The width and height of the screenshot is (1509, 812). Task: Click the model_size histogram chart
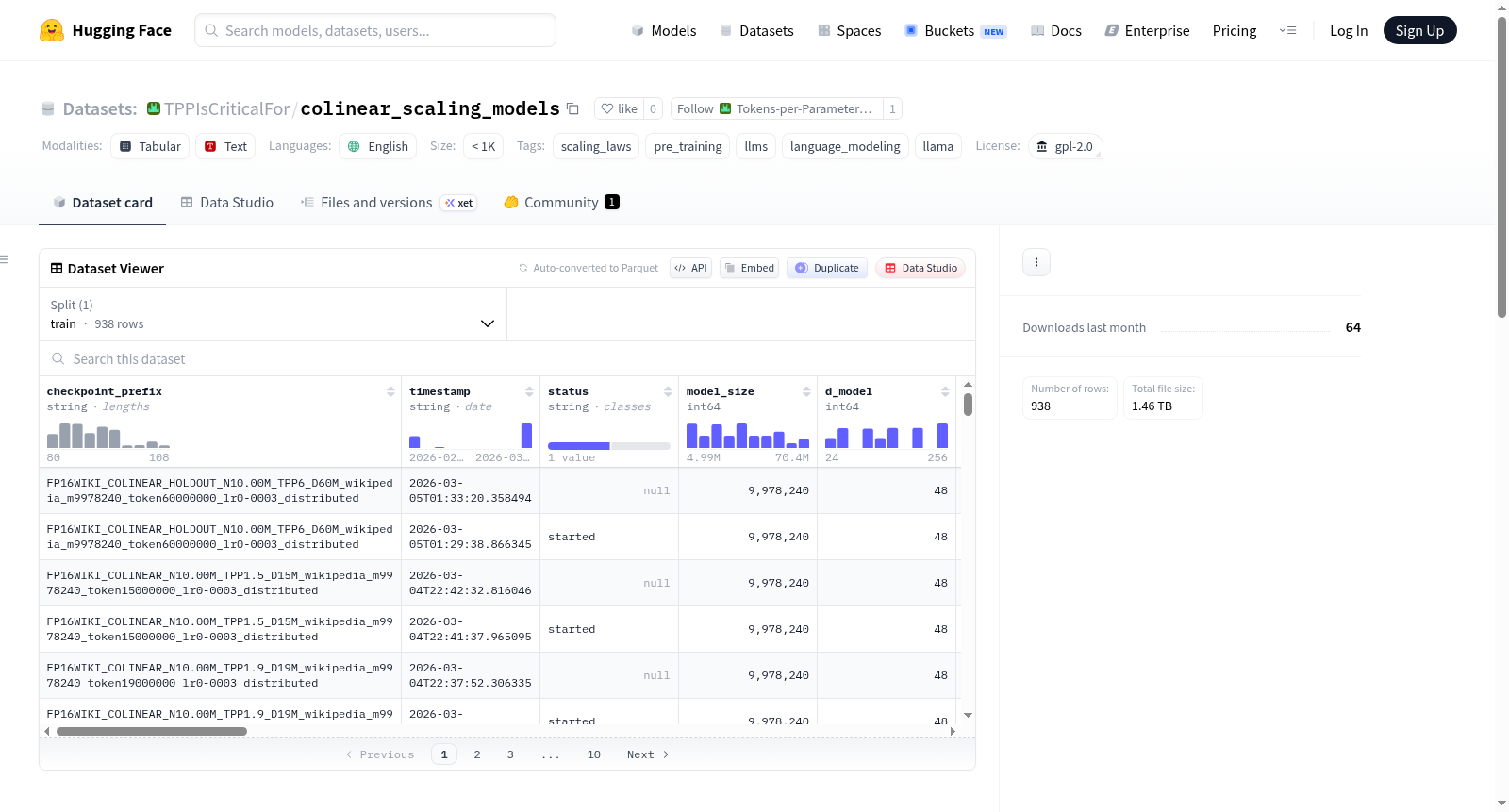[x=747, y=435]
